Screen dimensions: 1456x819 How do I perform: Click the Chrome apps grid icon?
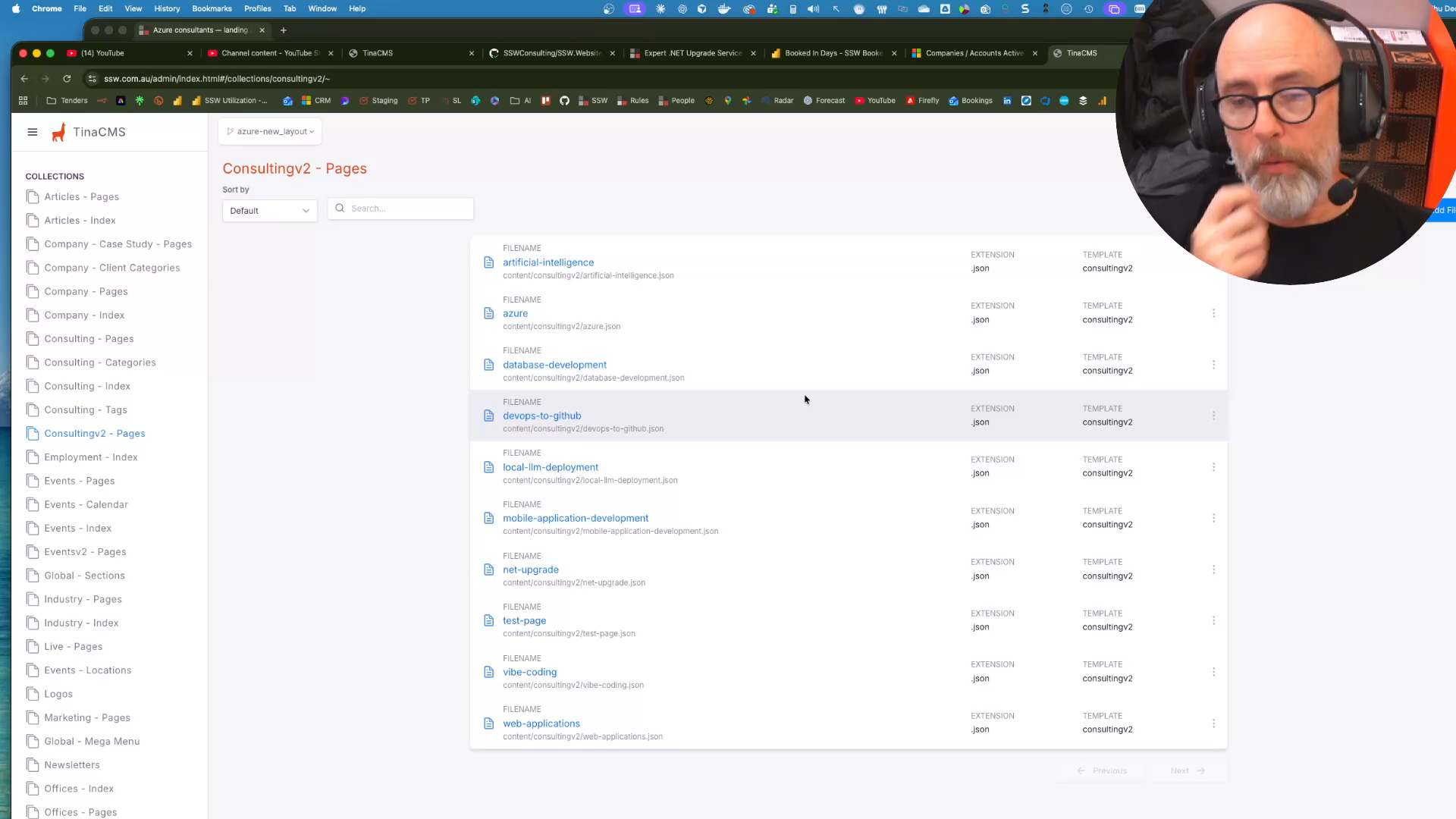[23, 100]
